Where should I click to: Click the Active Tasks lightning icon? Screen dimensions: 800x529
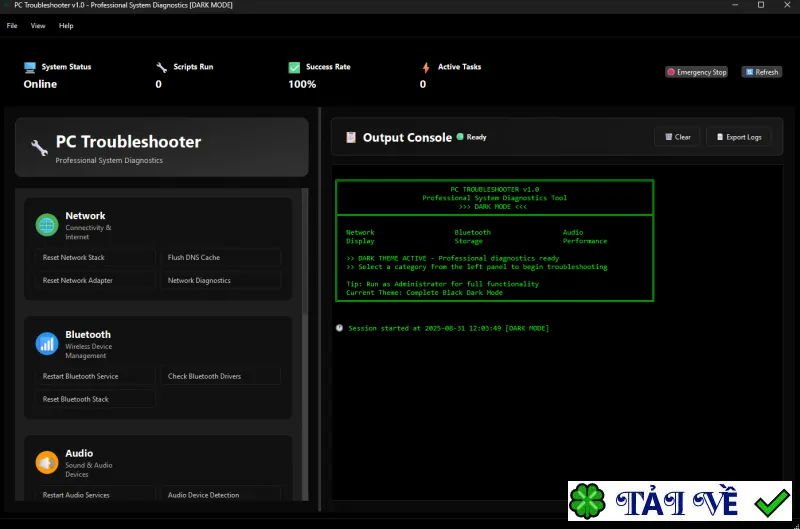tap(426, 67)
